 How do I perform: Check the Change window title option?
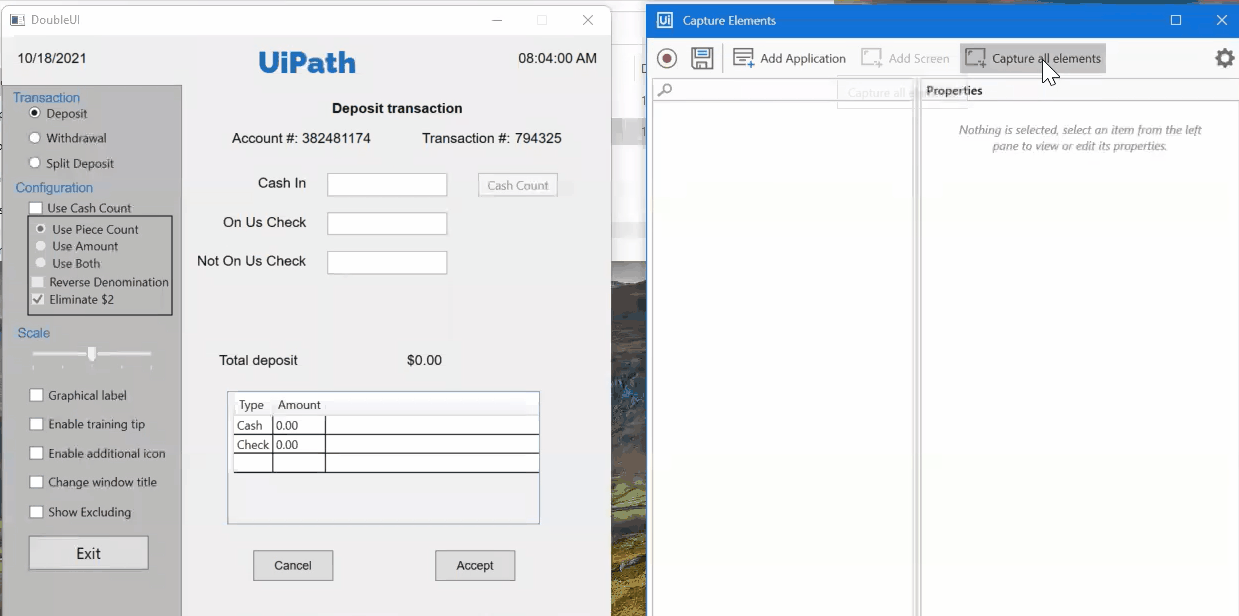37,482
